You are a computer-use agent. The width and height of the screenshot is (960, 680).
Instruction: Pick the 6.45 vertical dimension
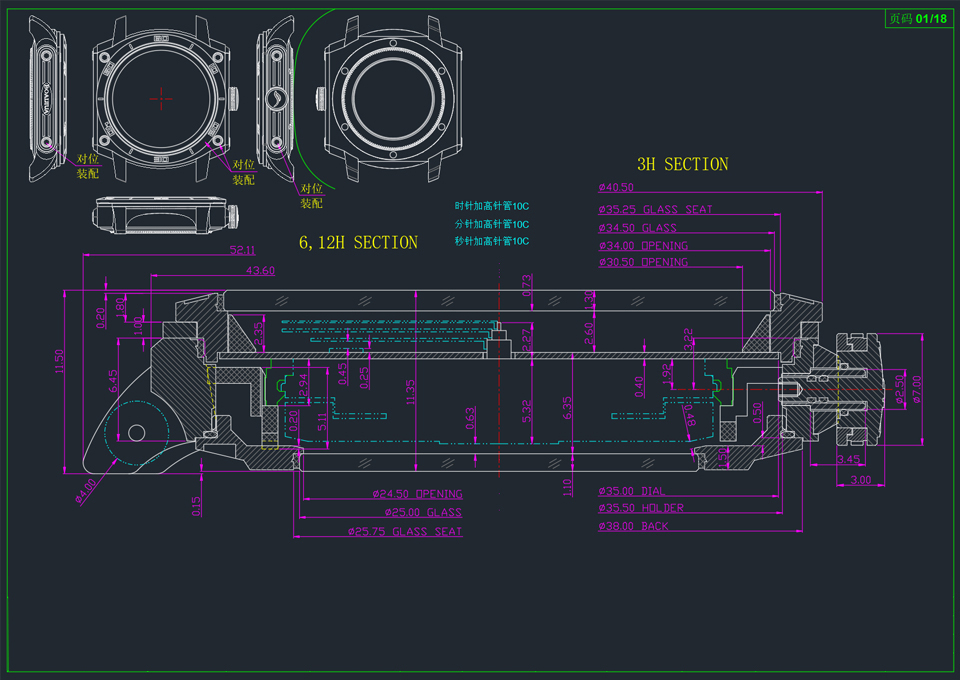(113, 380)
